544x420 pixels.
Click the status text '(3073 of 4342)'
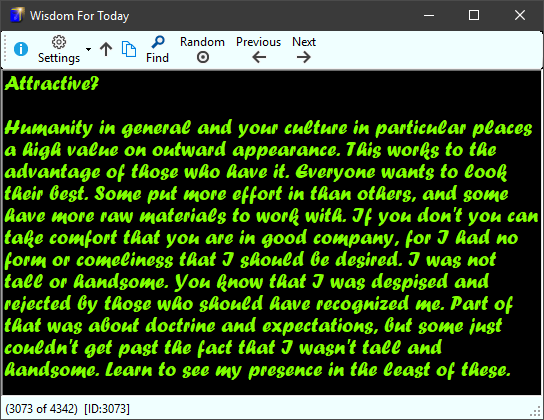click(x=41, y=409)
